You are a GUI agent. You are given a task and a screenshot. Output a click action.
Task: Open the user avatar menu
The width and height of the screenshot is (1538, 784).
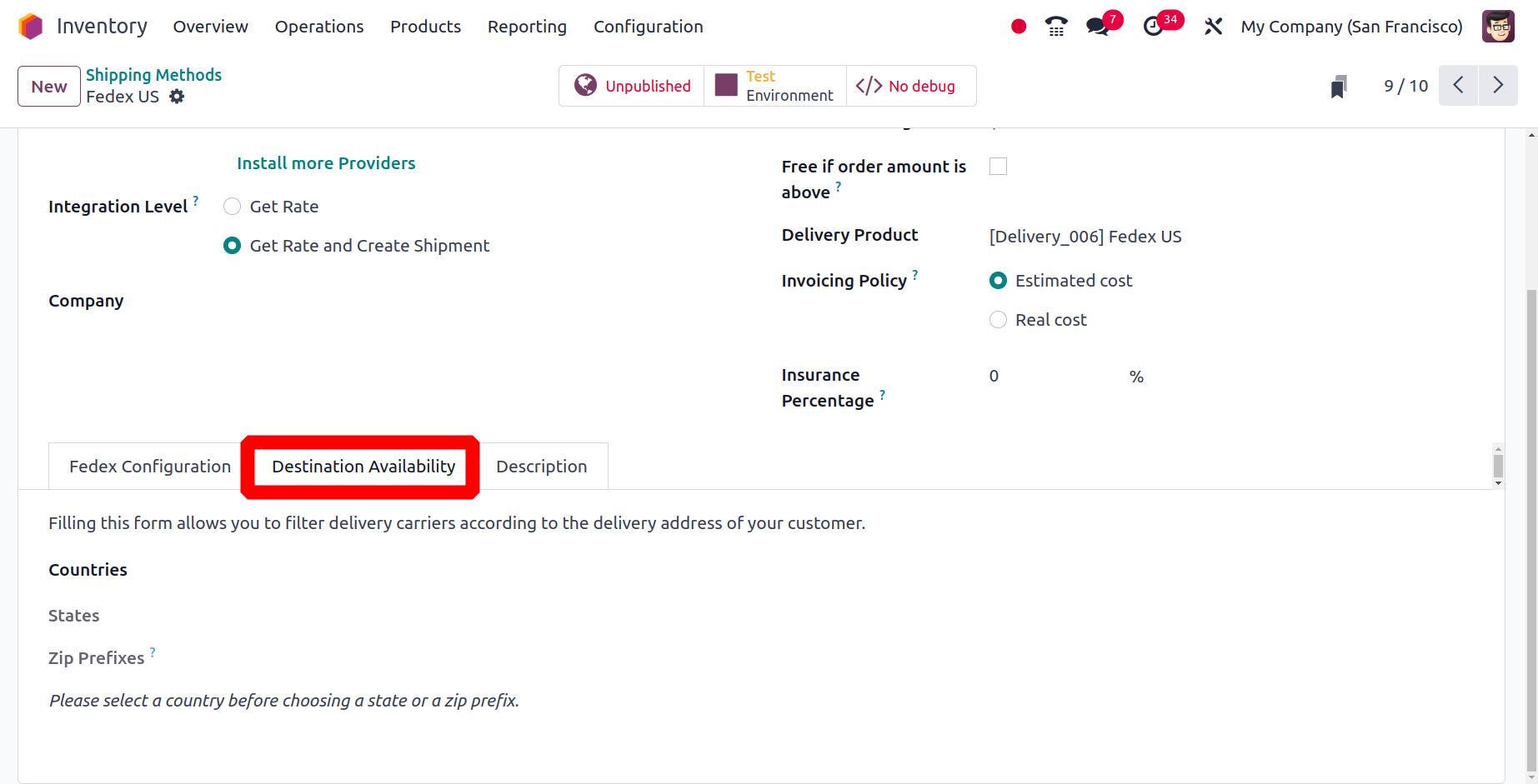point(1498,27)
